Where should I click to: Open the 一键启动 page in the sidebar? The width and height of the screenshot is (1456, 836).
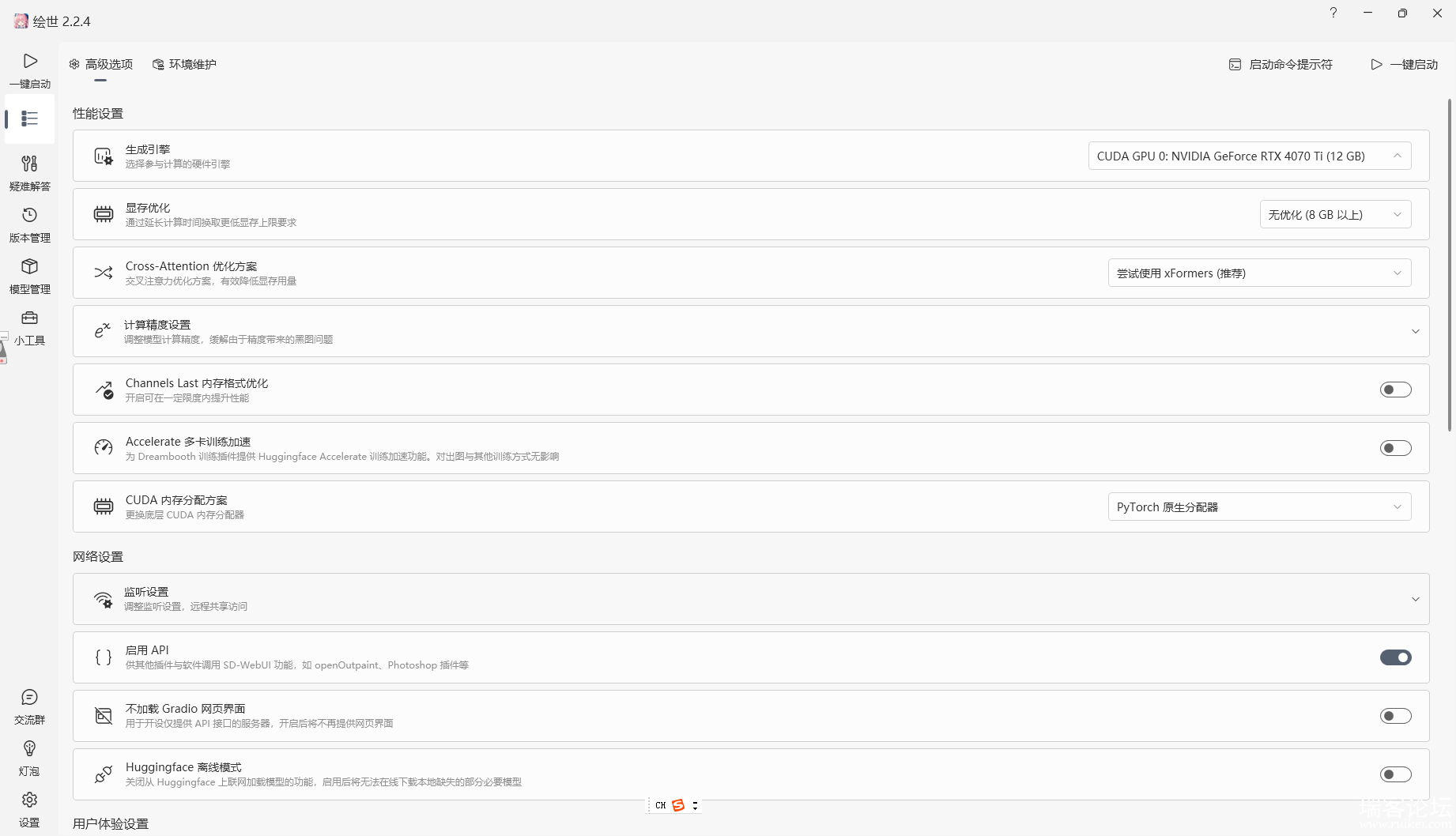tap(30, 70)
